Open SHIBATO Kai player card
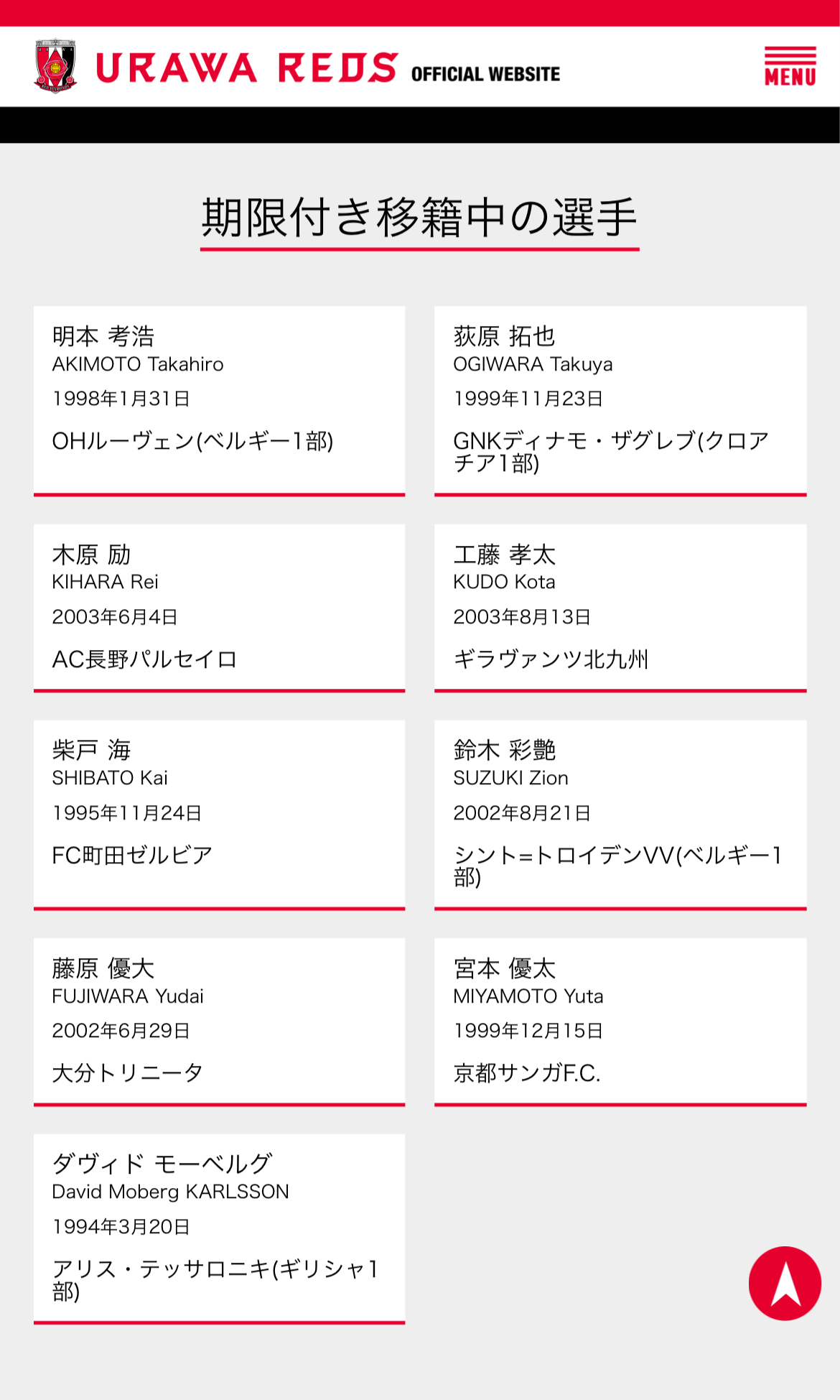 click(219, 814)
